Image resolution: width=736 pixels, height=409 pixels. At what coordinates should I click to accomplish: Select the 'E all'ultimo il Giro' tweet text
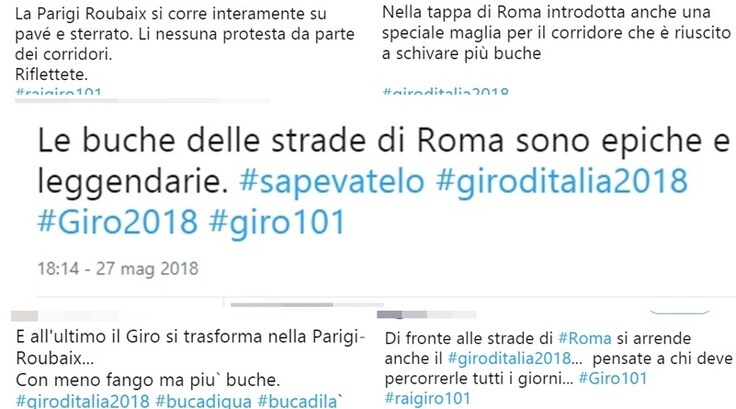click(x=191, y=358)
